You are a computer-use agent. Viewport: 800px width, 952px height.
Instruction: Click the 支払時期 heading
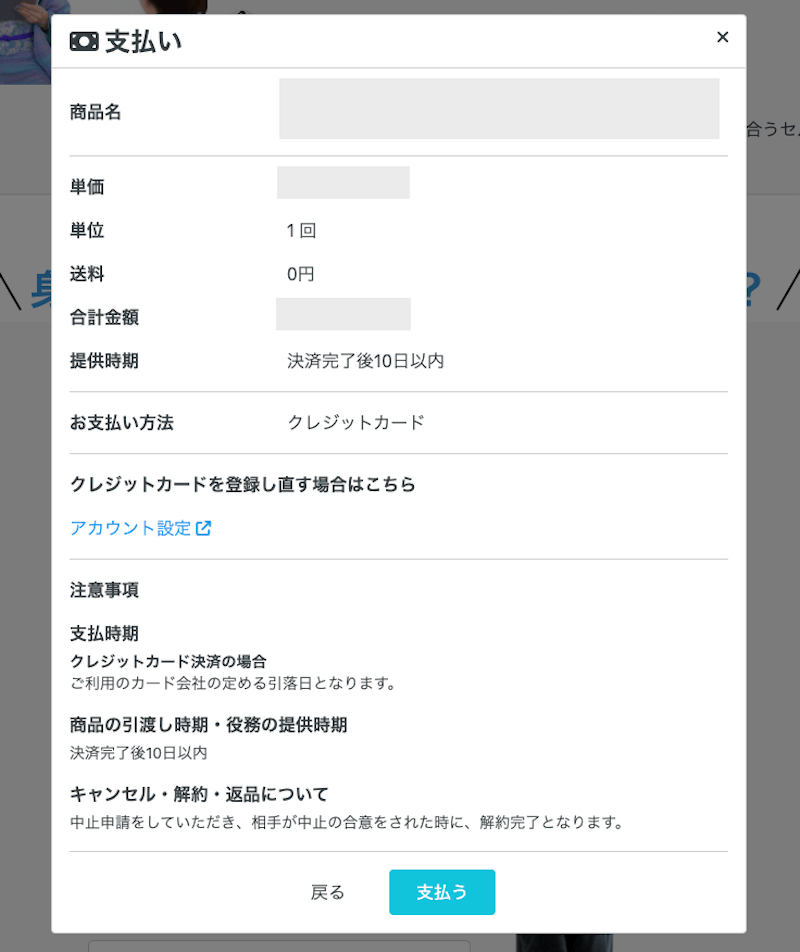tap(104, 633)
